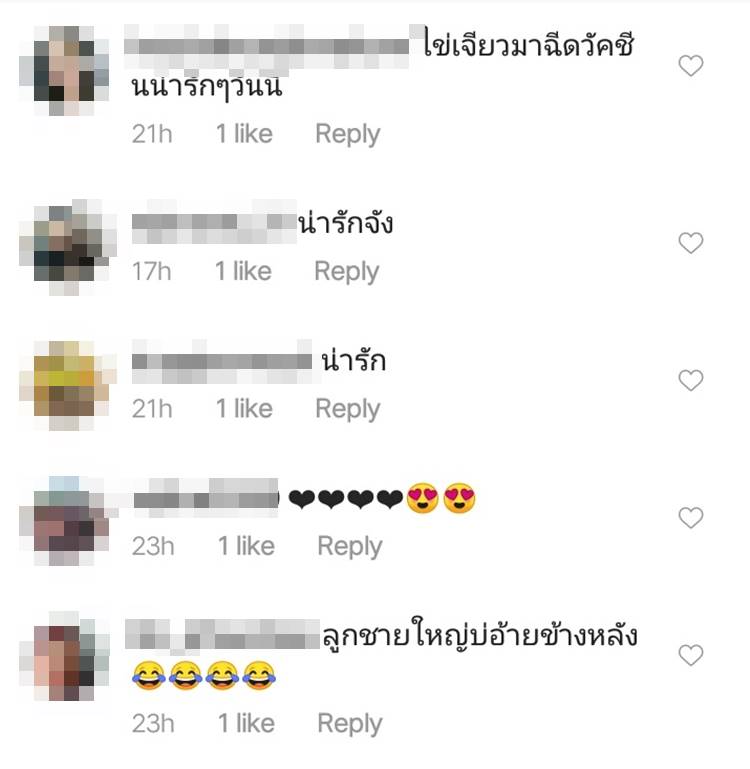Reply to the 17h comment
This screenshot has height=769, width=750.
pos(347,272)
